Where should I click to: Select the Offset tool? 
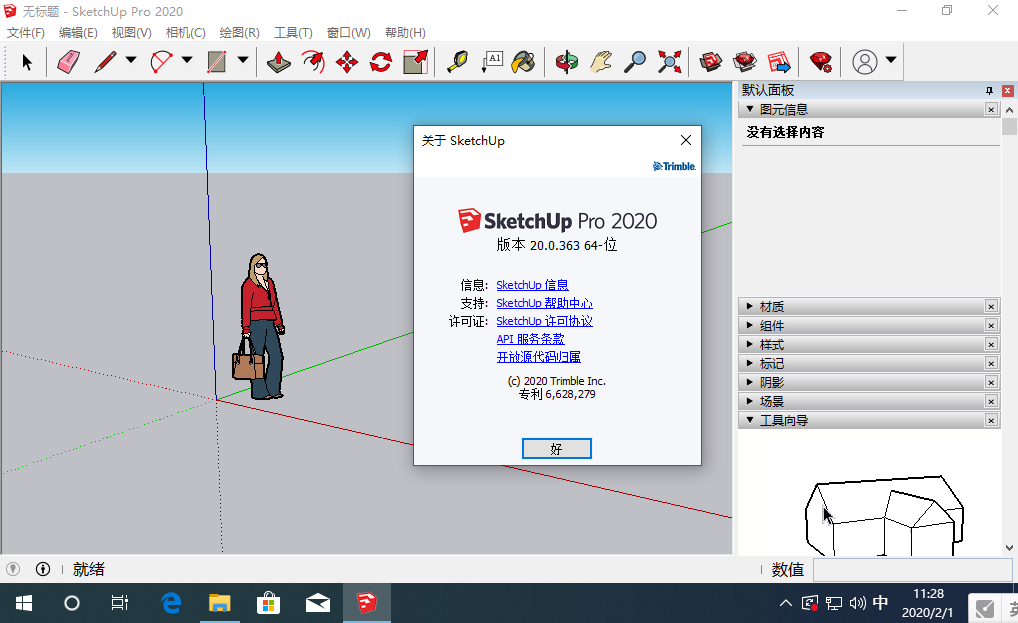click(x=313, y=62)
